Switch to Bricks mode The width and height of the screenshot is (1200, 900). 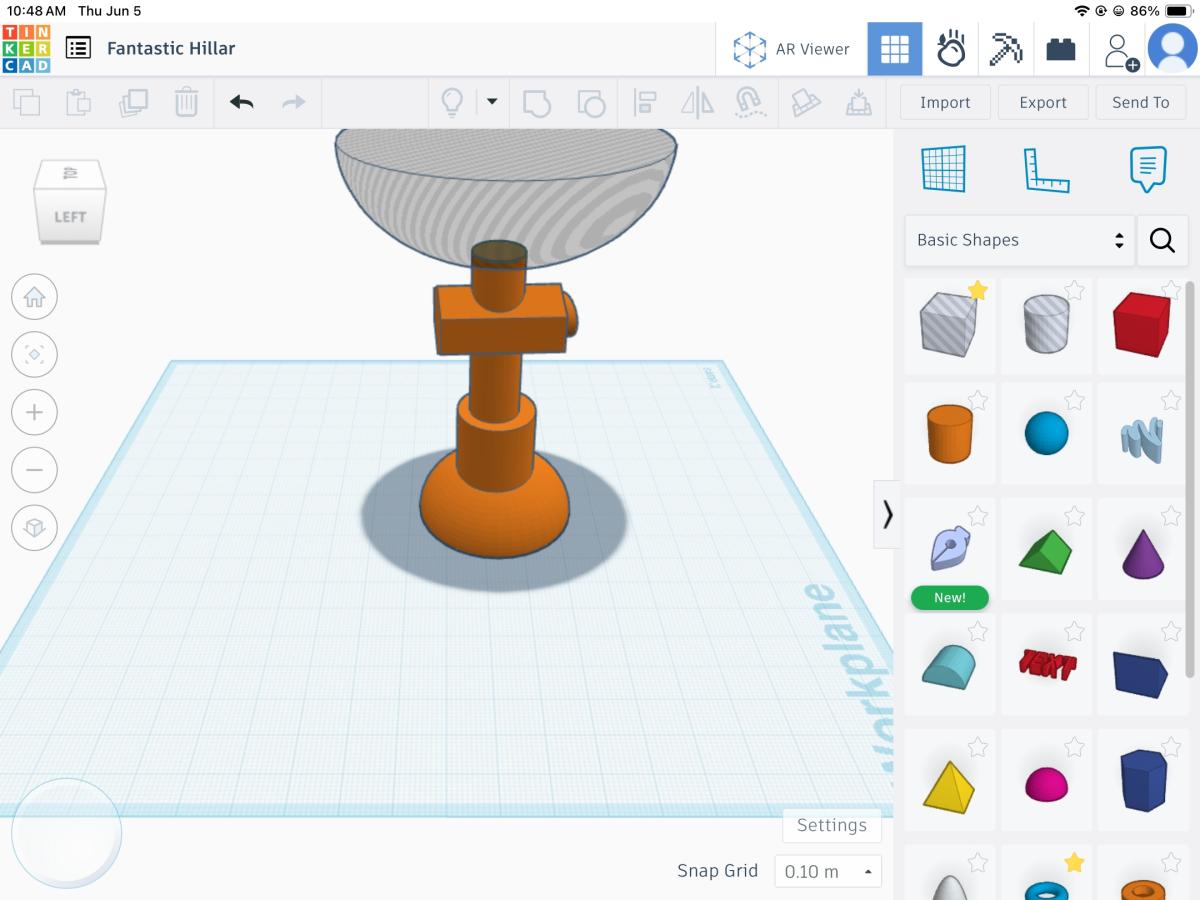[1061, 49]
